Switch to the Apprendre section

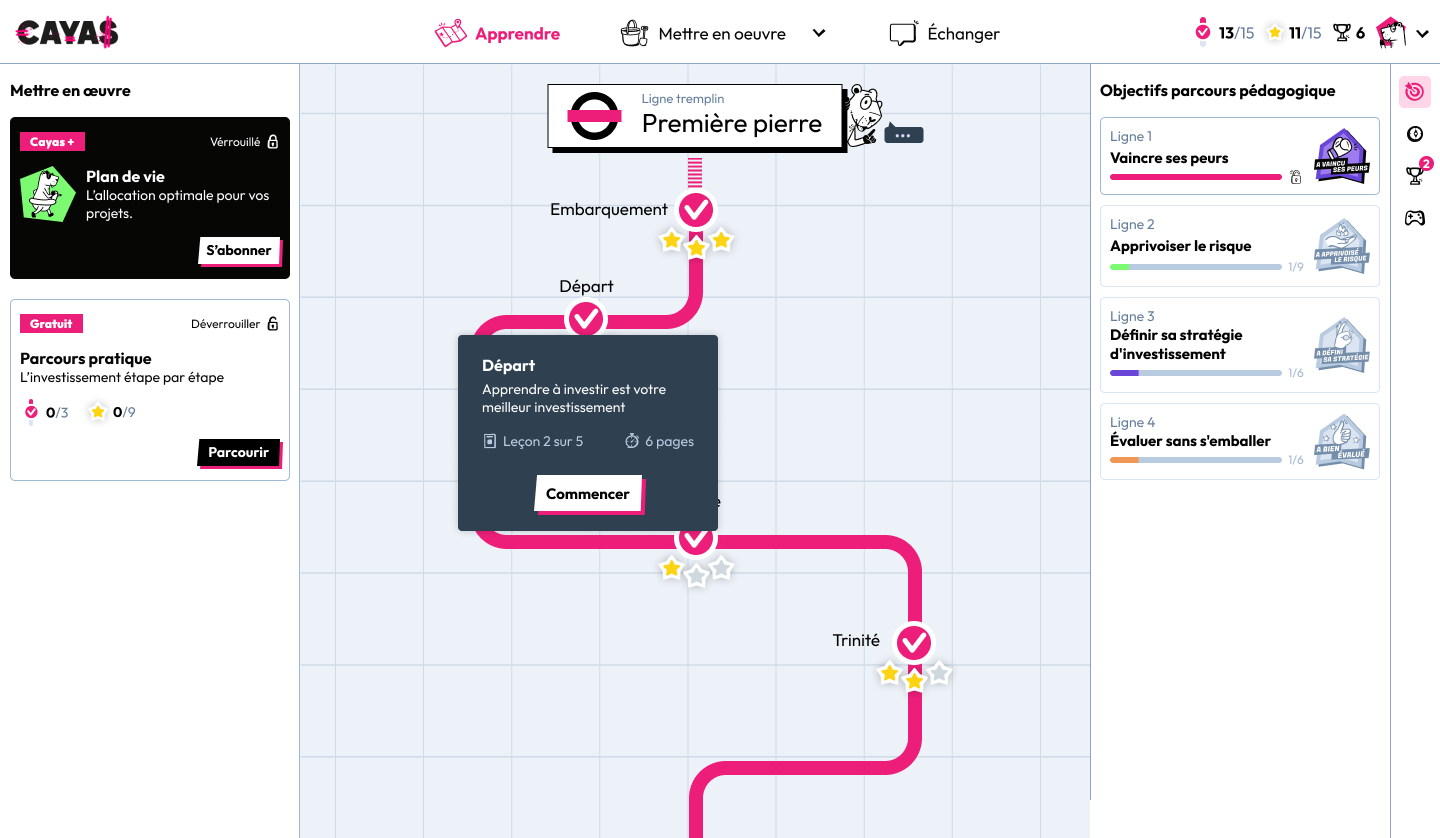[x=497, y=33]
